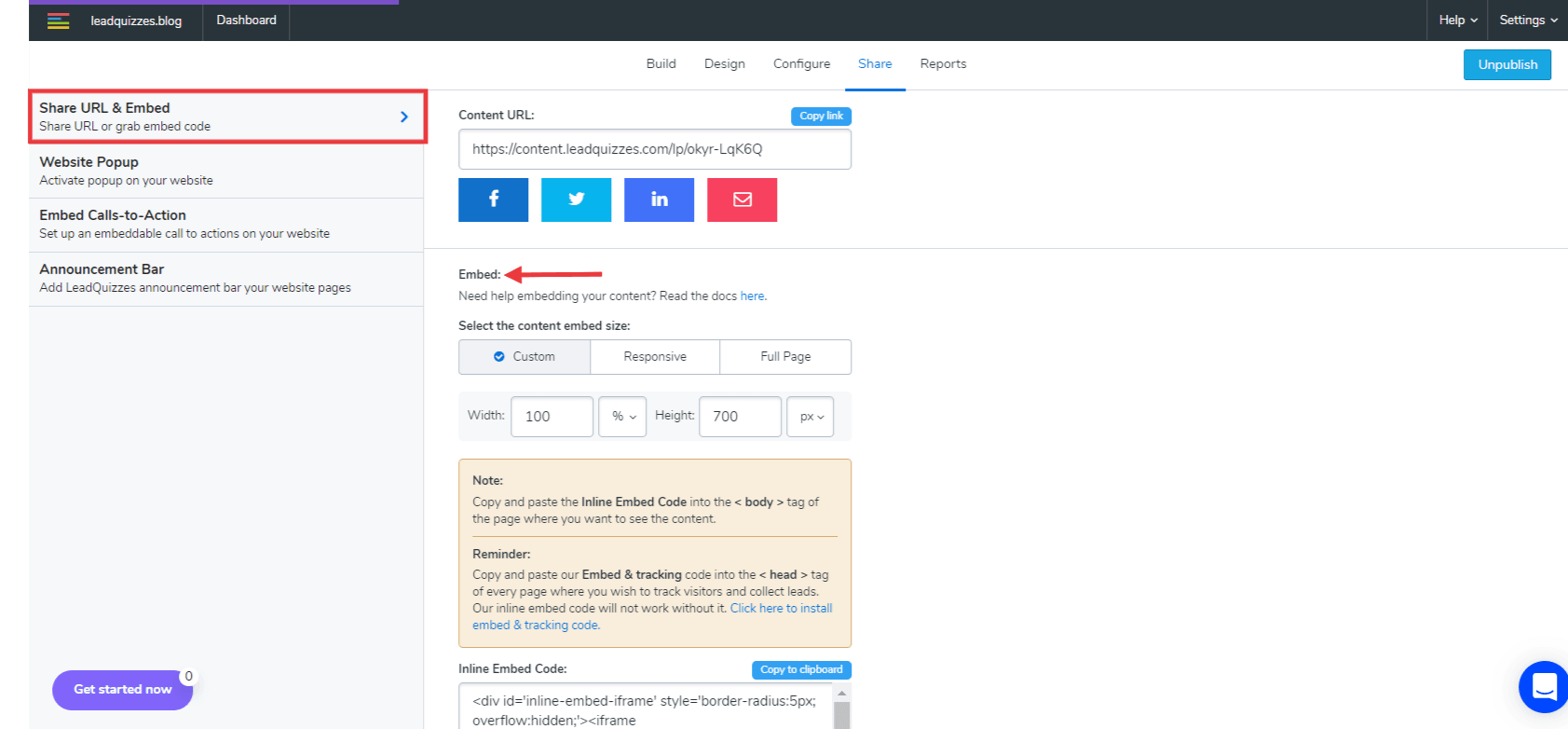Click leadquizzes.blog site name

136,21
